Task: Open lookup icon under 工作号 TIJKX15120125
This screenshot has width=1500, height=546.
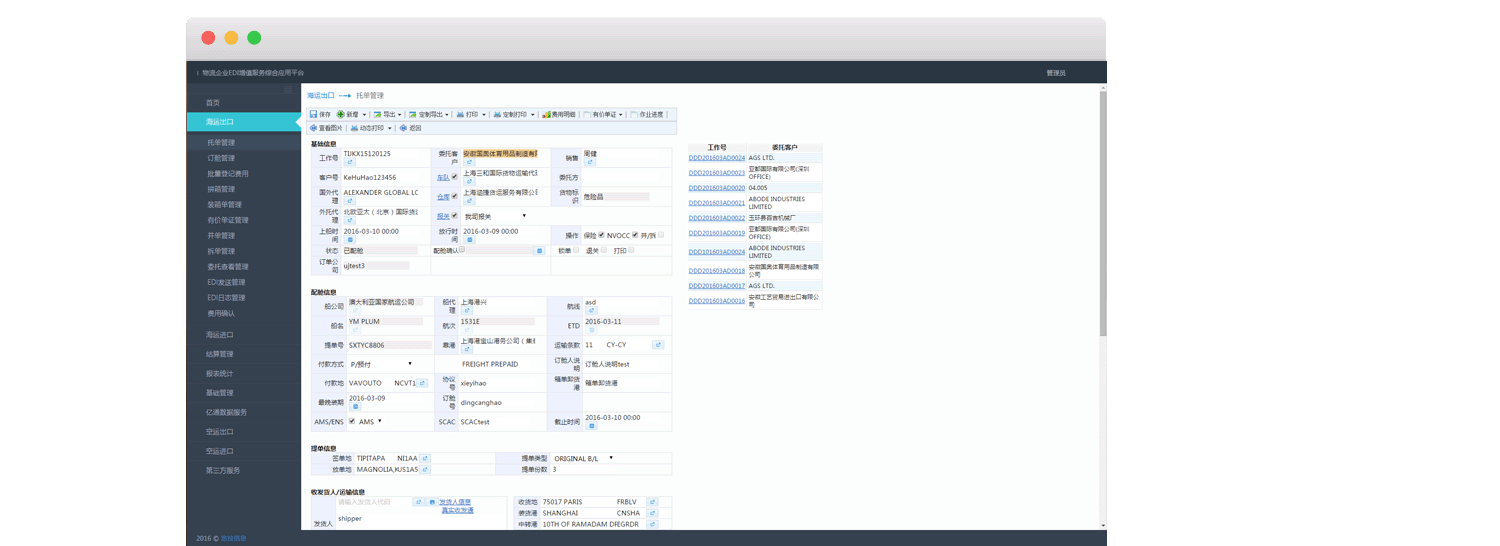Action: pyautogui.click(x=350, y=162)
